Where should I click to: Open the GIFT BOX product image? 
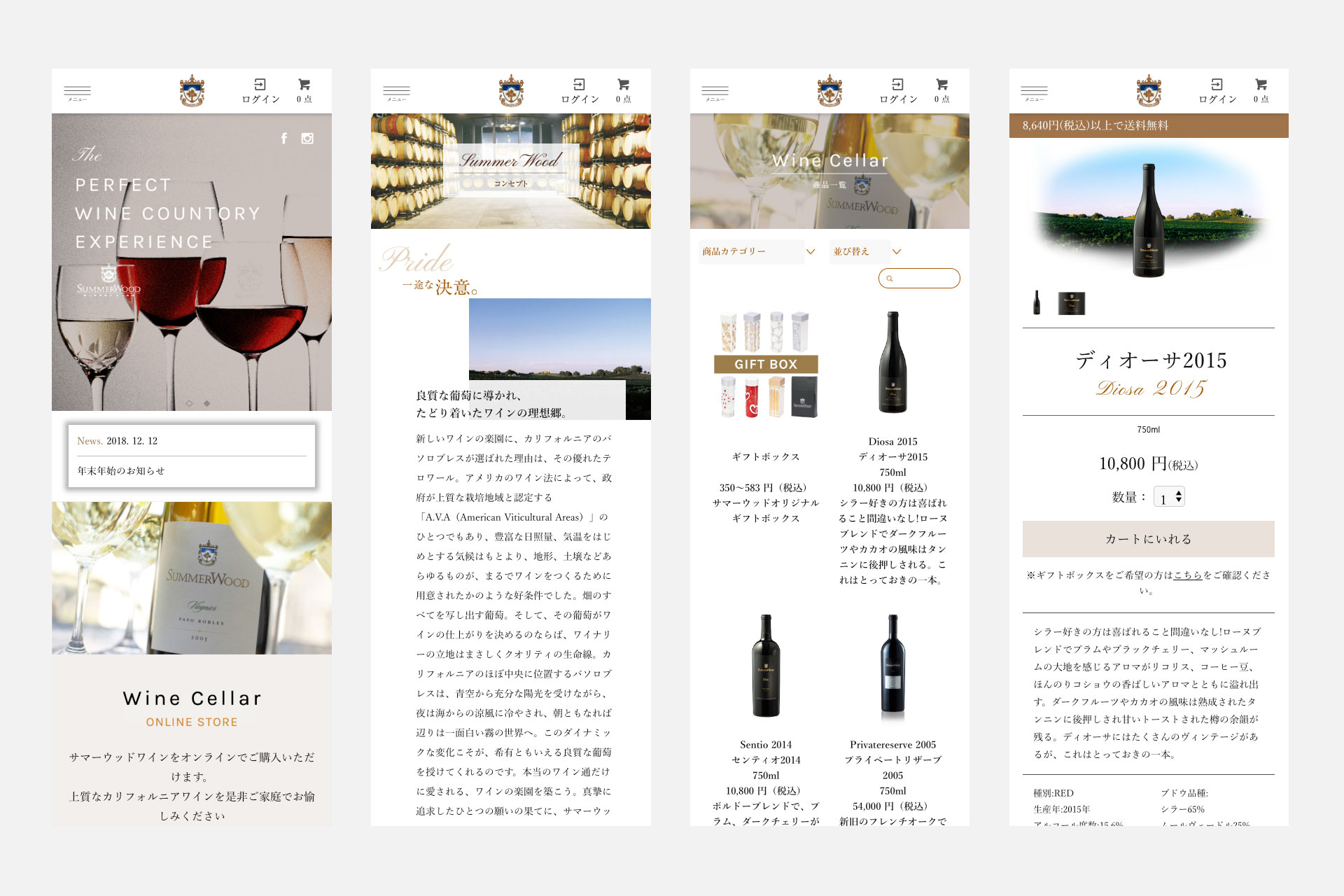point(766,365)
